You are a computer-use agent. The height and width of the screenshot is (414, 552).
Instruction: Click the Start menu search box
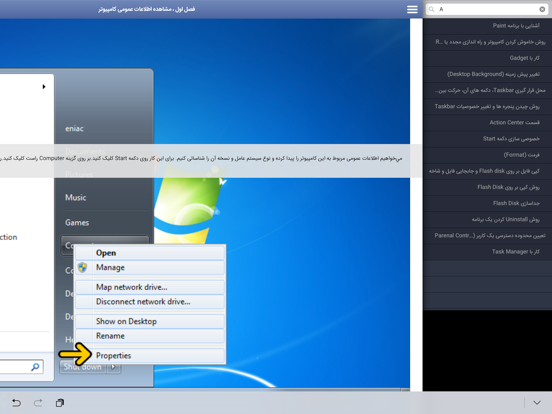tap(21, 367)
